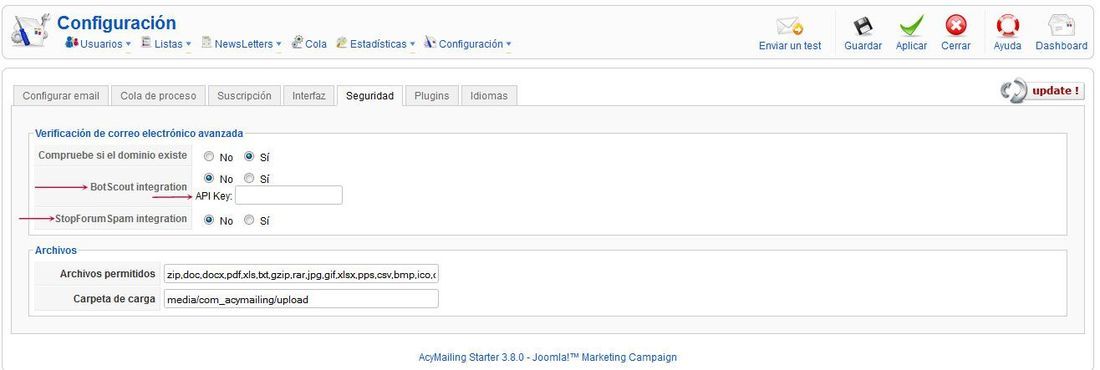Viewport: 1100px width, 370px height.
Task: Click 'Compruebe si el dominio existe' label
Action: [x=113, y=154]
